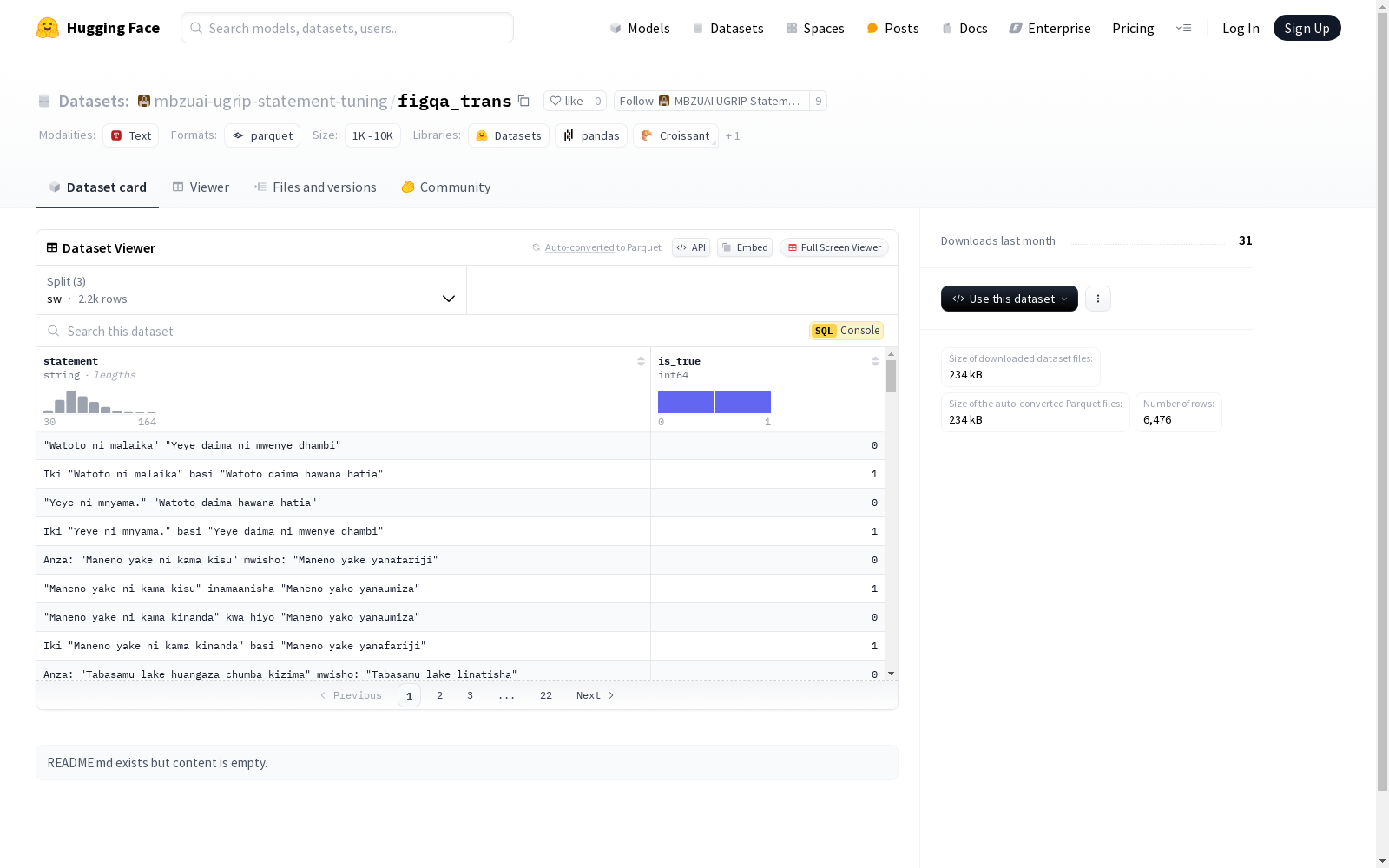This screenshot has width=1389, height=868.
Task: Open the Full Screen Viewer
Action: point(833,247)
